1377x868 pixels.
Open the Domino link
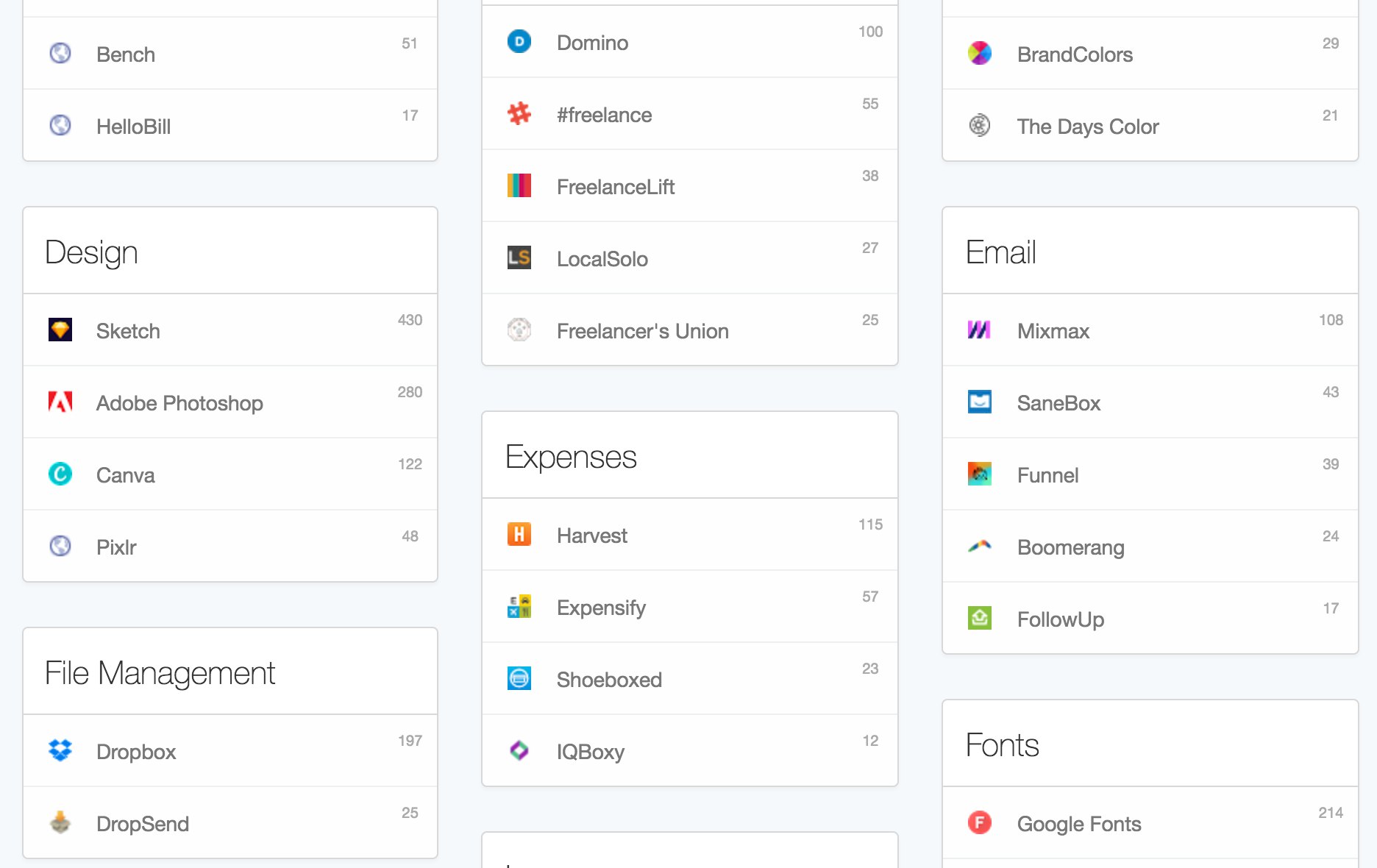pyautogui.click(x=593, y=43)
